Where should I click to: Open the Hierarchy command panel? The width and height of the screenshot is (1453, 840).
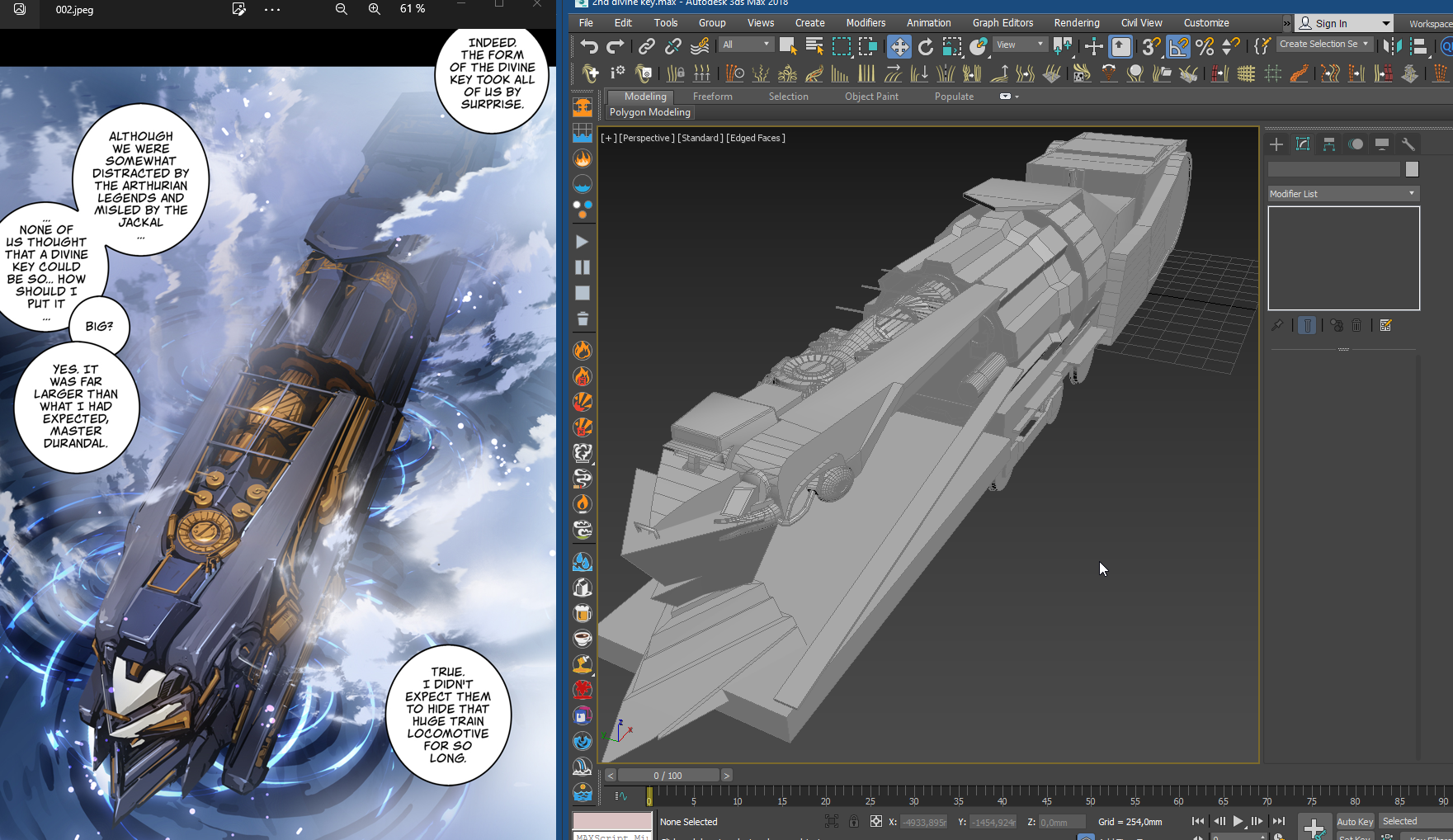pyautogui.click(x=1329, y=144)
